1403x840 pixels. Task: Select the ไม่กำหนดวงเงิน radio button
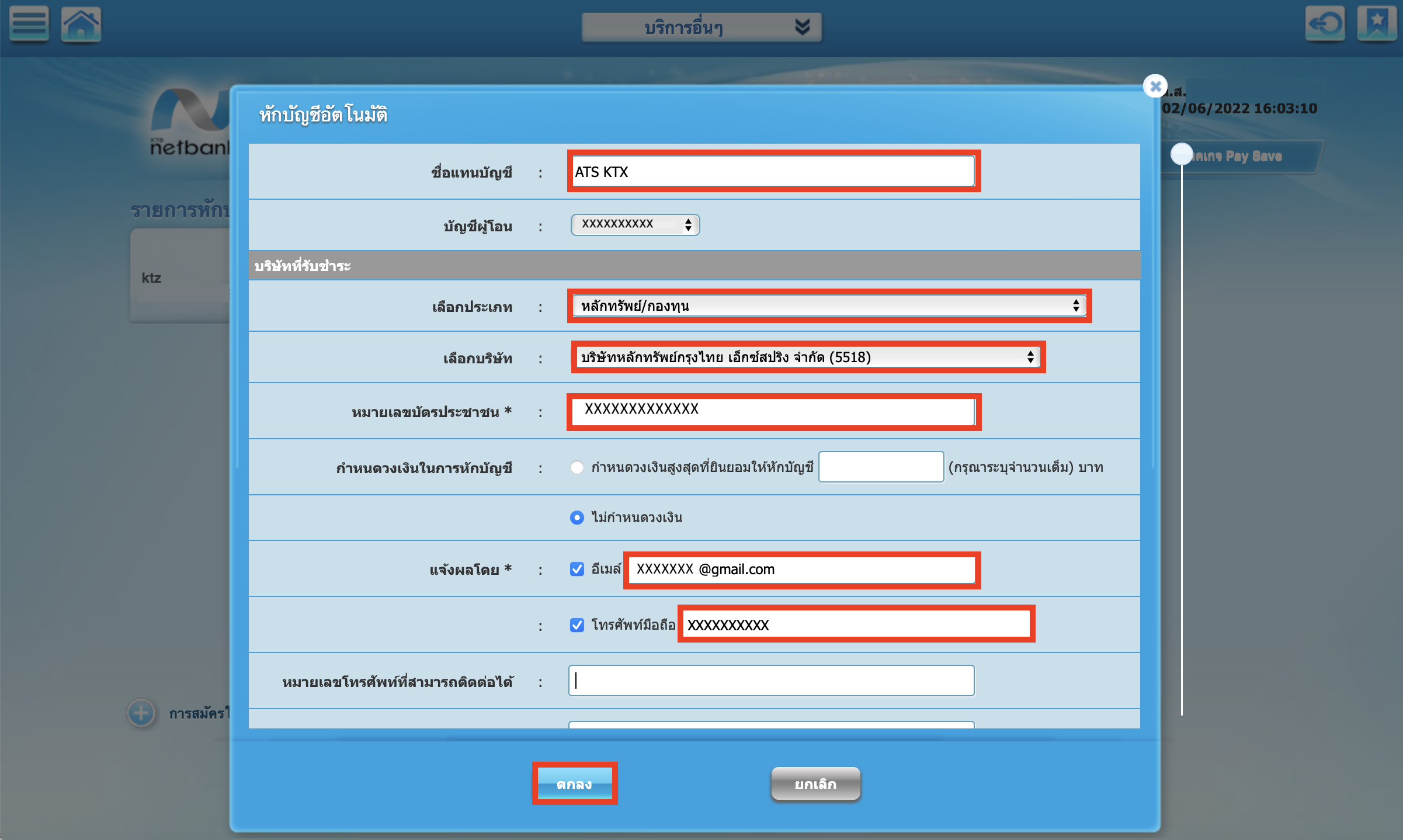[x=577, y=518]
